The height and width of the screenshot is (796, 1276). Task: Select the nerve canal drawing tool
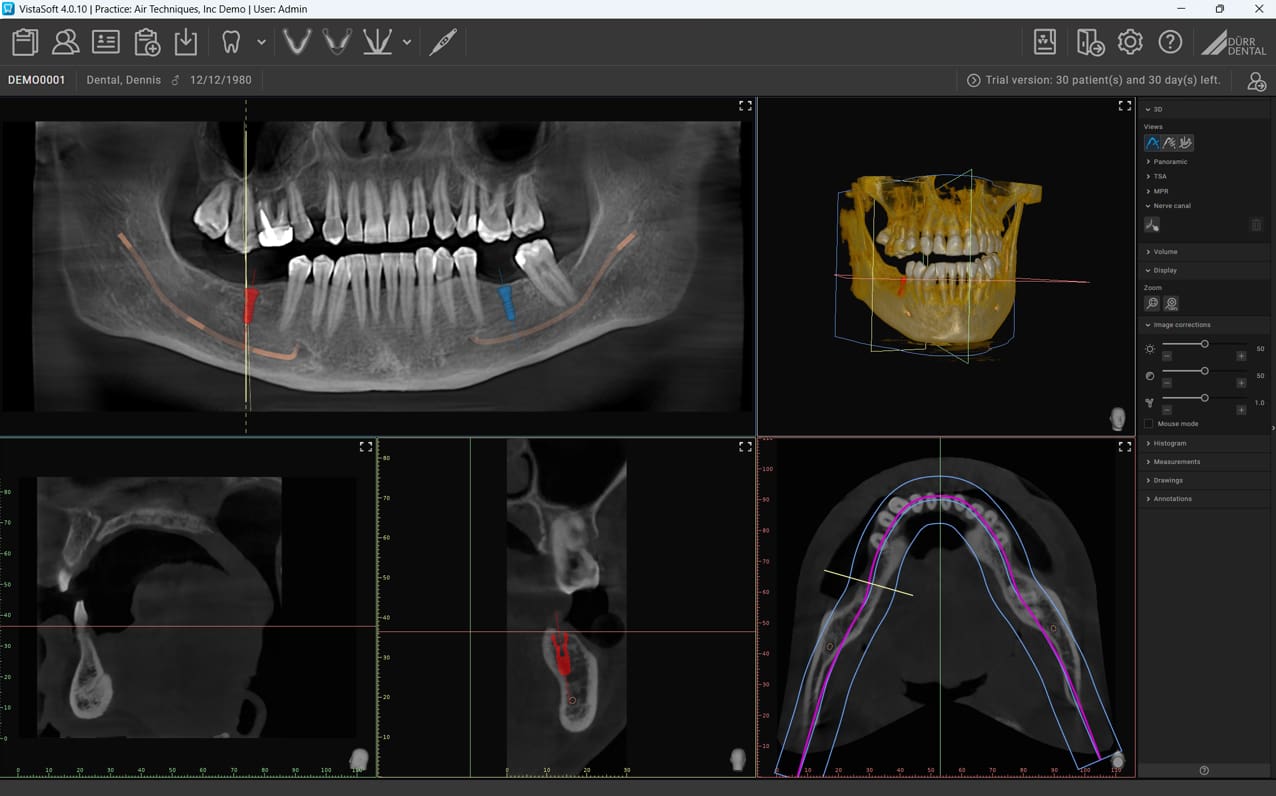(1151, 224)
